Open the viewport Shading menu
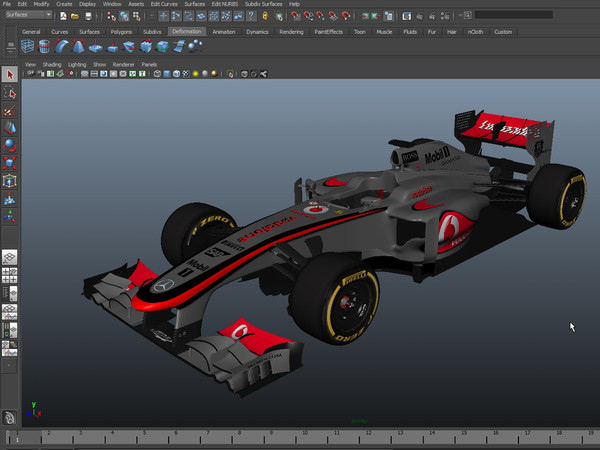The width and height of the screenshot is (600, 450). (x=52, y=64)
